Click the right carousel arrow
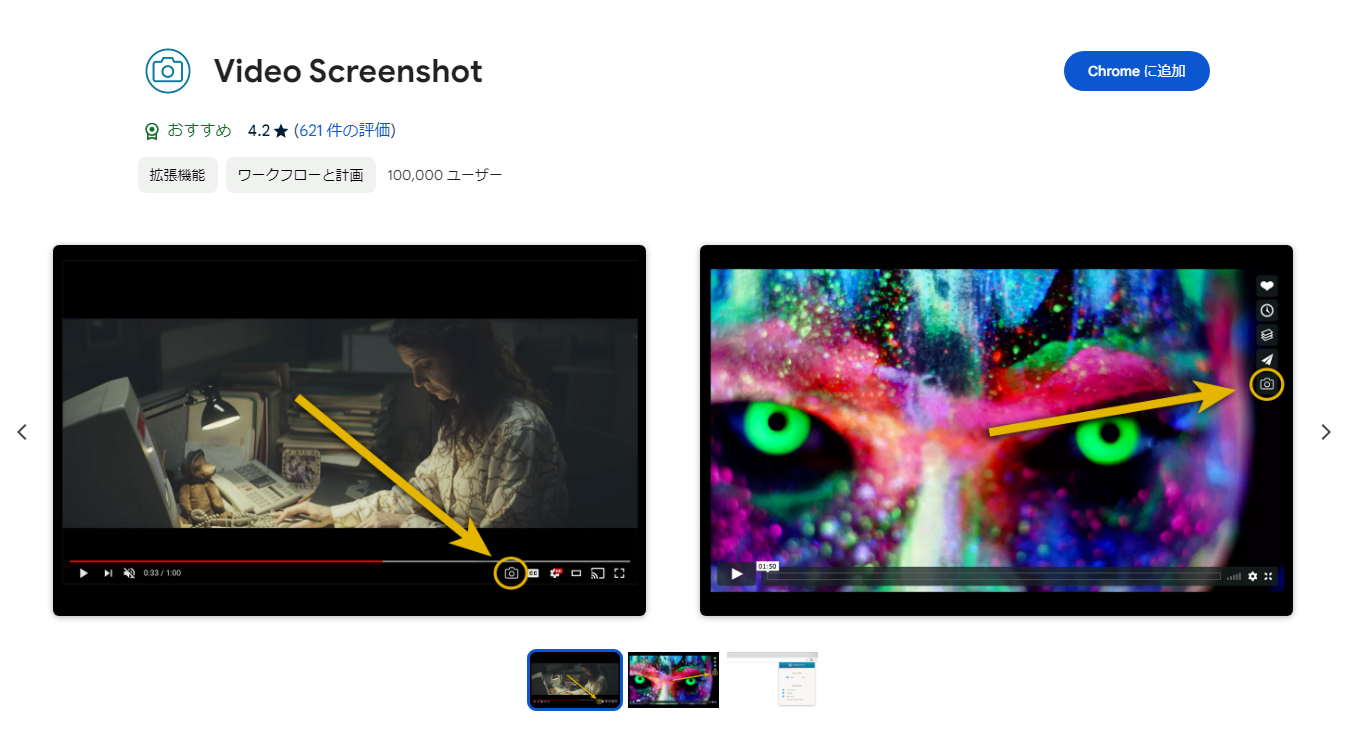The width and height of the screenshot is (1358, 737). (1326, 431)
